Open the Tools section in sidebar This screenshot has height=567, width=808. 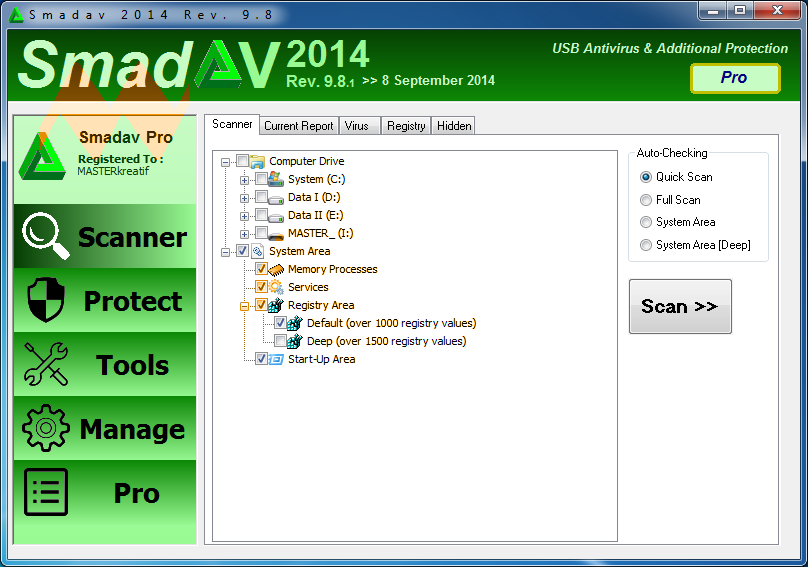point(105,364)
